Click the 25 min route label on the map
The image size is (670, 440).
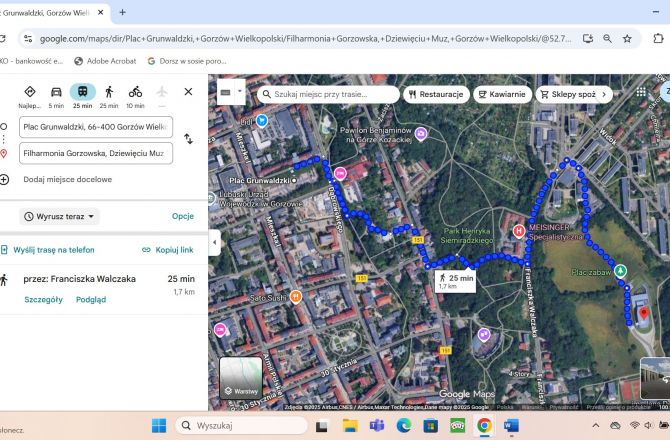click(x=455, y=281)
